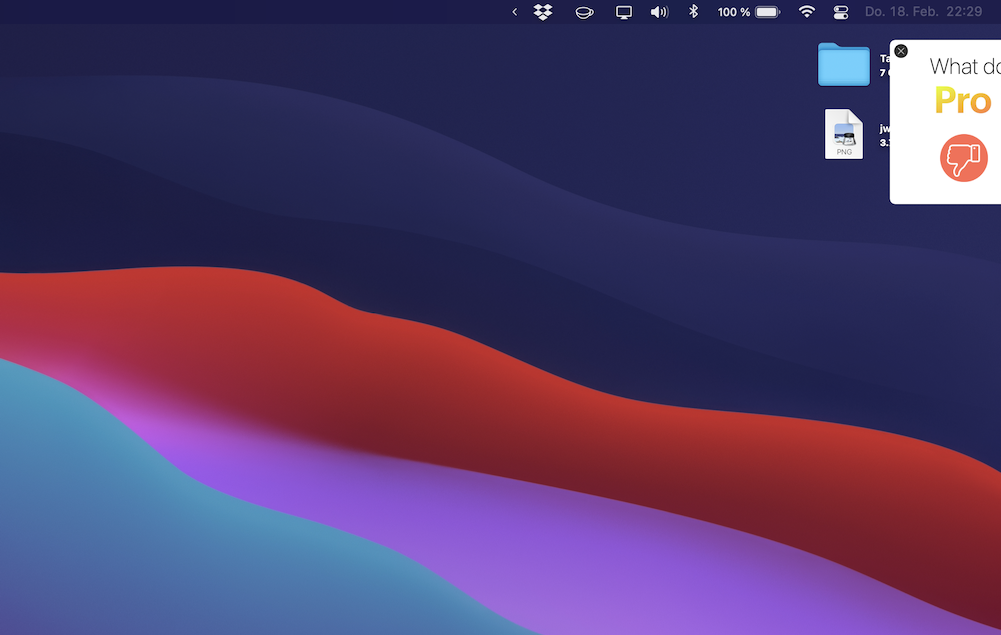Click the date and time Do. 18. Feb. 22:29
Viewport: 1001px width, 635px height.
click(923, 11)
